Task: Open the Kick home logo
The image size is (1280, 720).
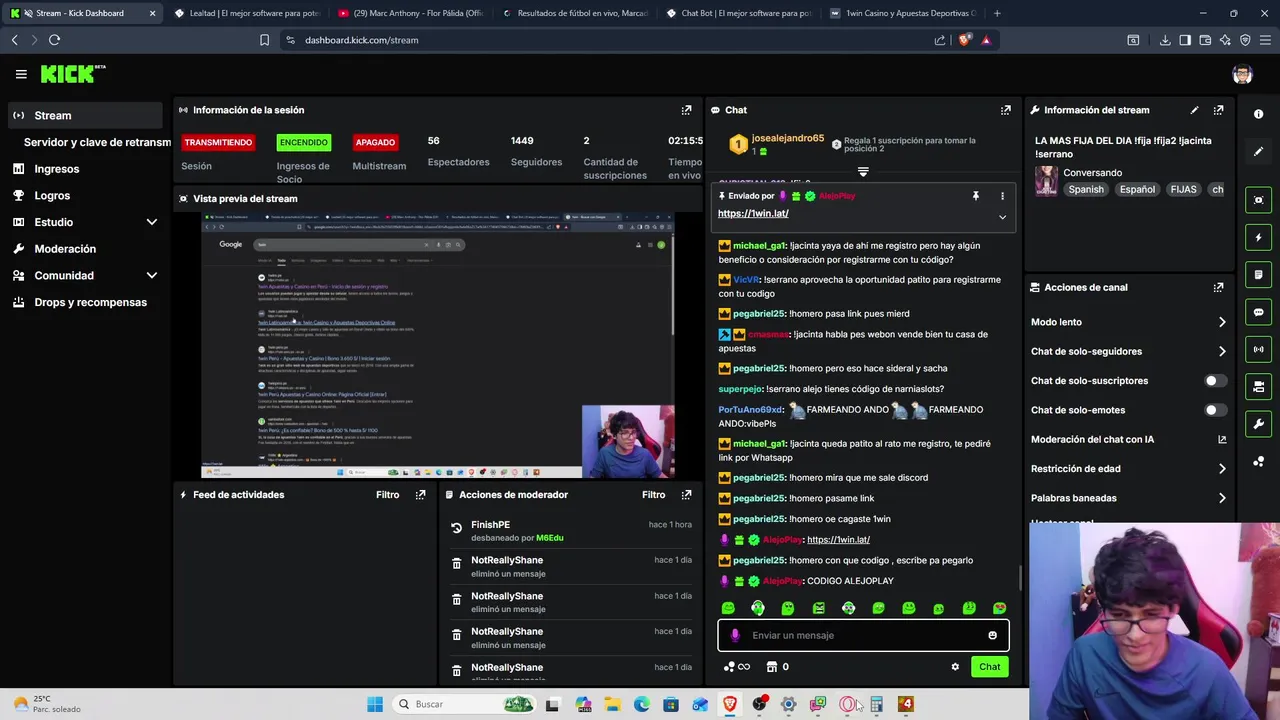Action: [72, 74]
